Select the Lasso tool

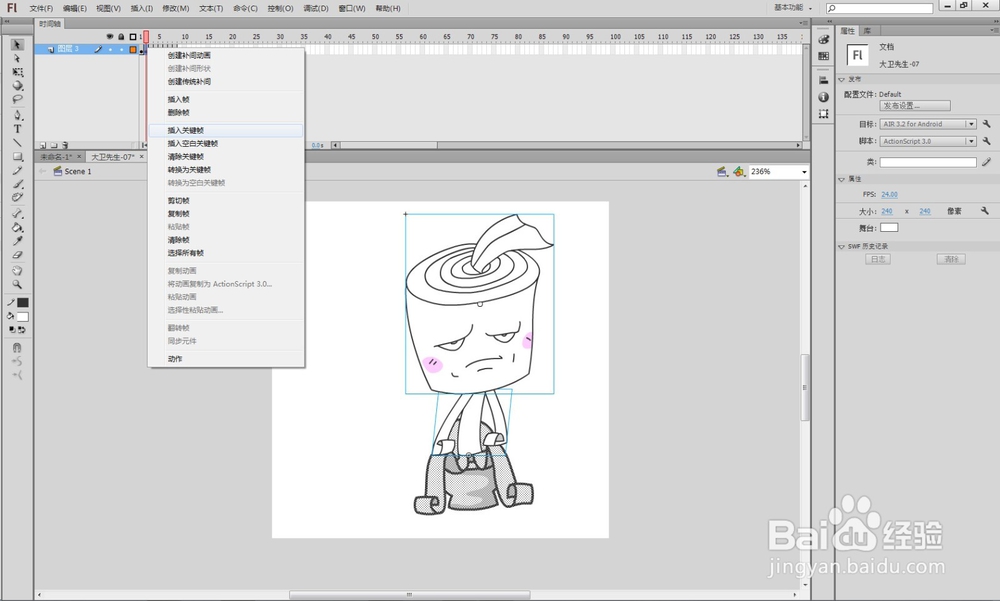17,100
